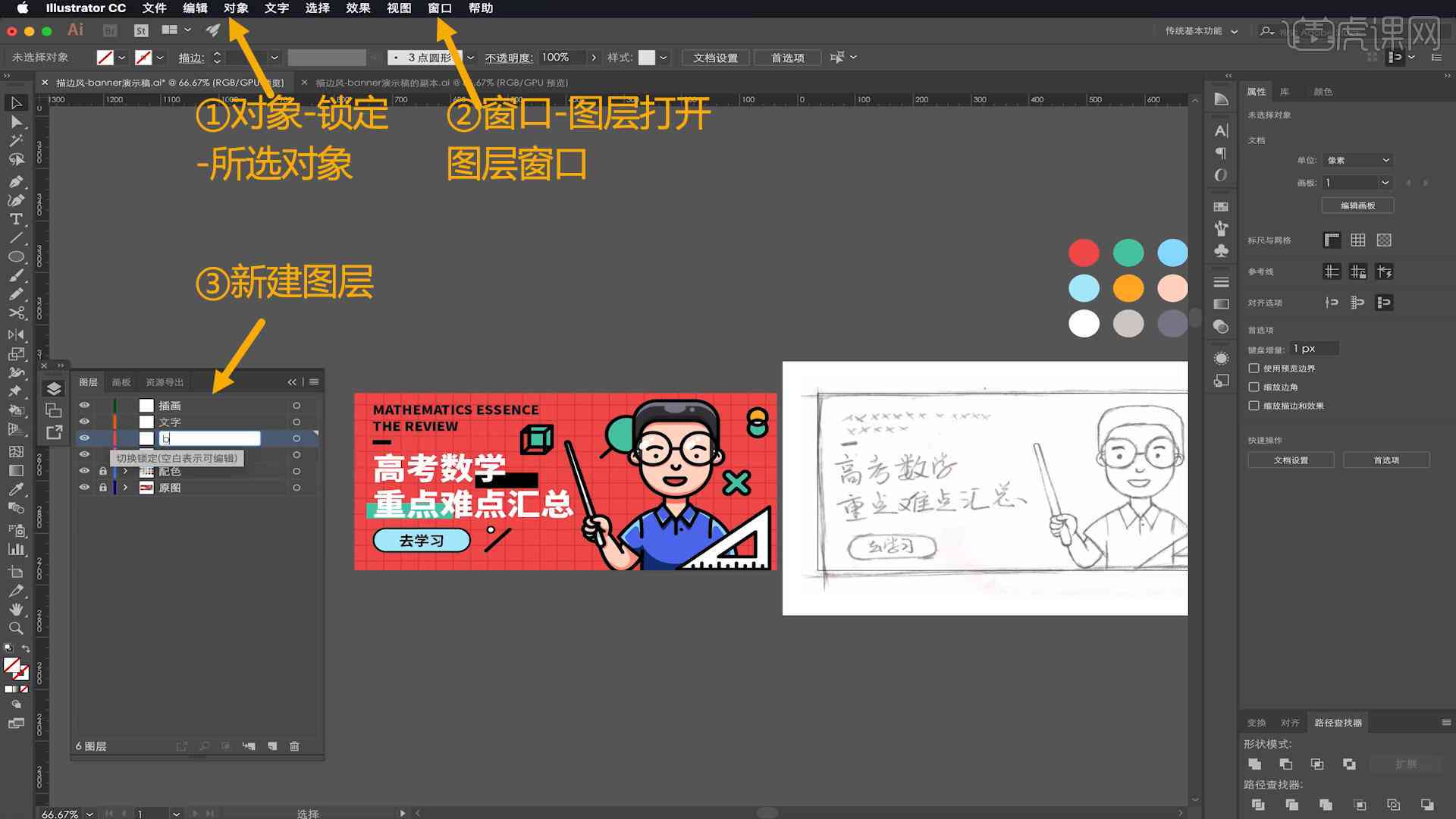This screenshot has width=1456, height=819.
Task: Click the new layer button at panel bottom
Action: [x=272, y=746]
